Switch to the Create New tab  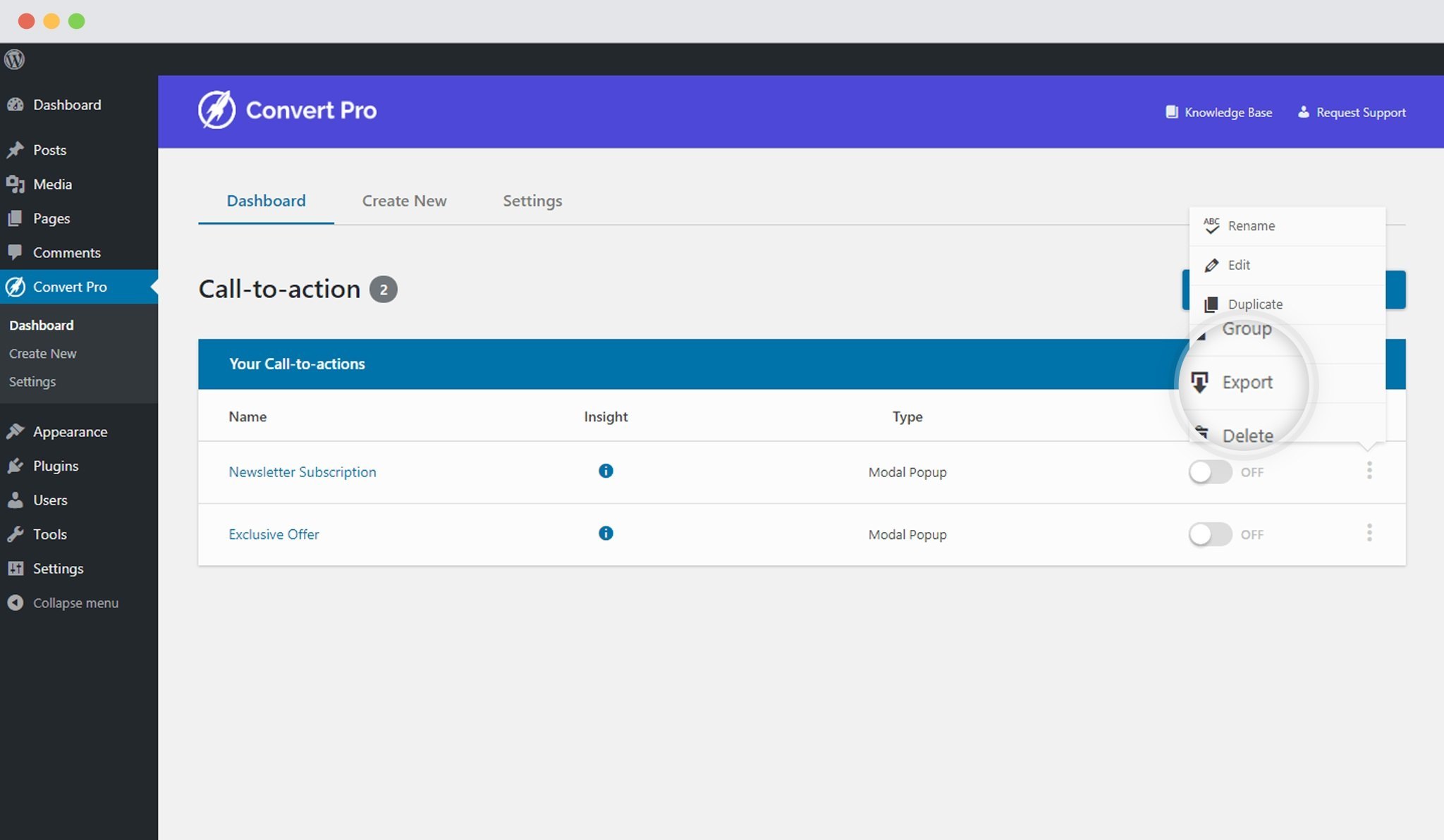(404, 201)
